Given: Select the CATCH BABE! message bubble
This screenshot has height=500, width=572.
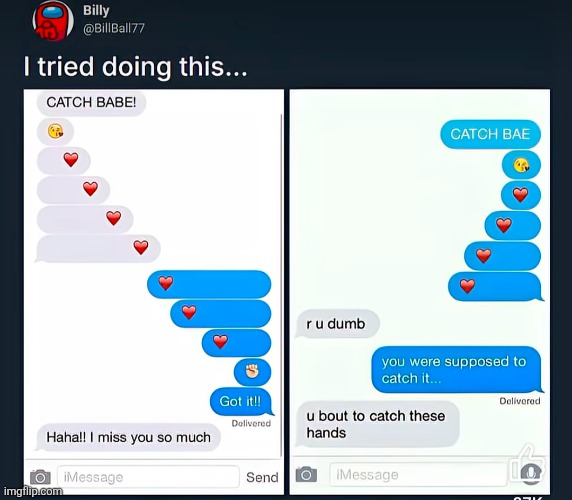Looking at the screenshot, I should point(91,102).
